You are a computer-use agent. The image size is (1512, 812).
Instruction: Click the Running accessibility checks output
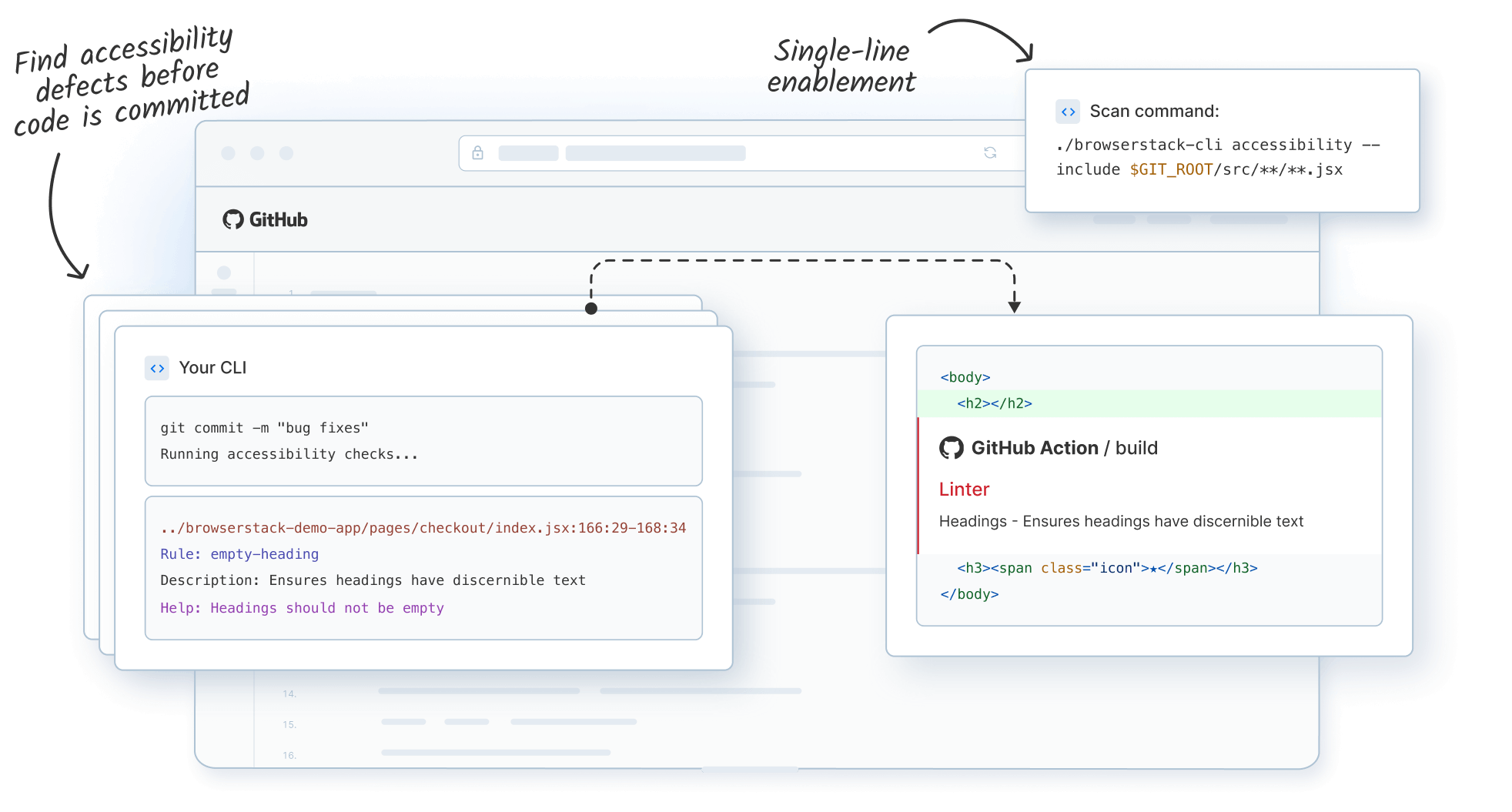tap(288, 454)
